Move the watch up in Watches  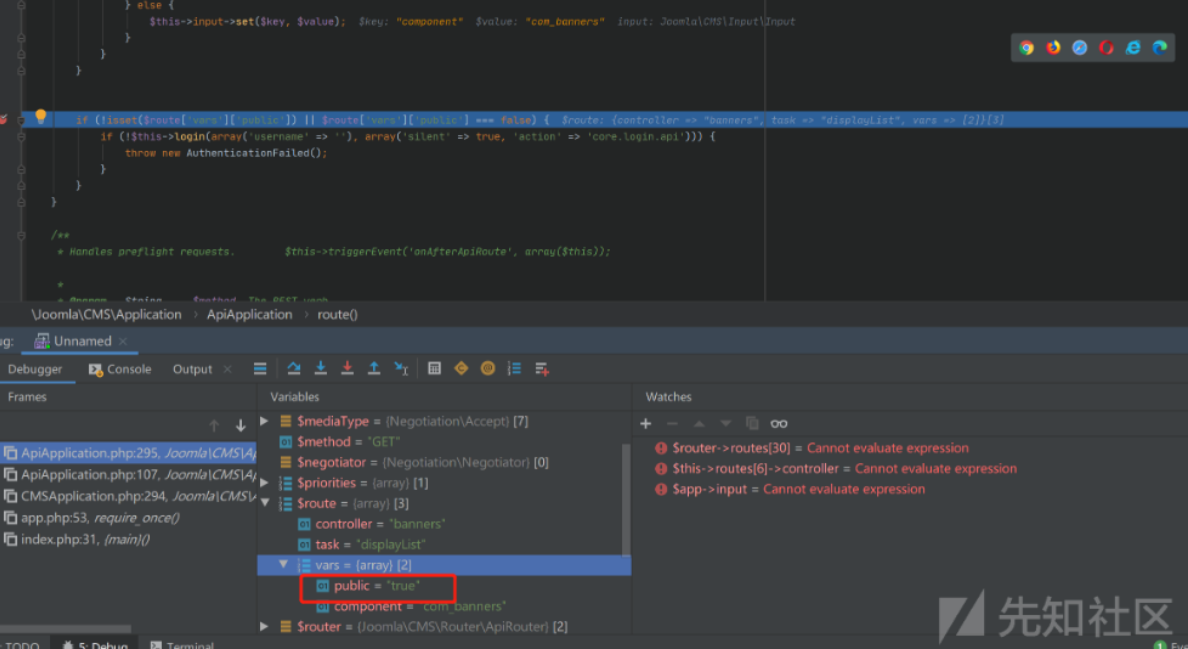coord(699,423)
